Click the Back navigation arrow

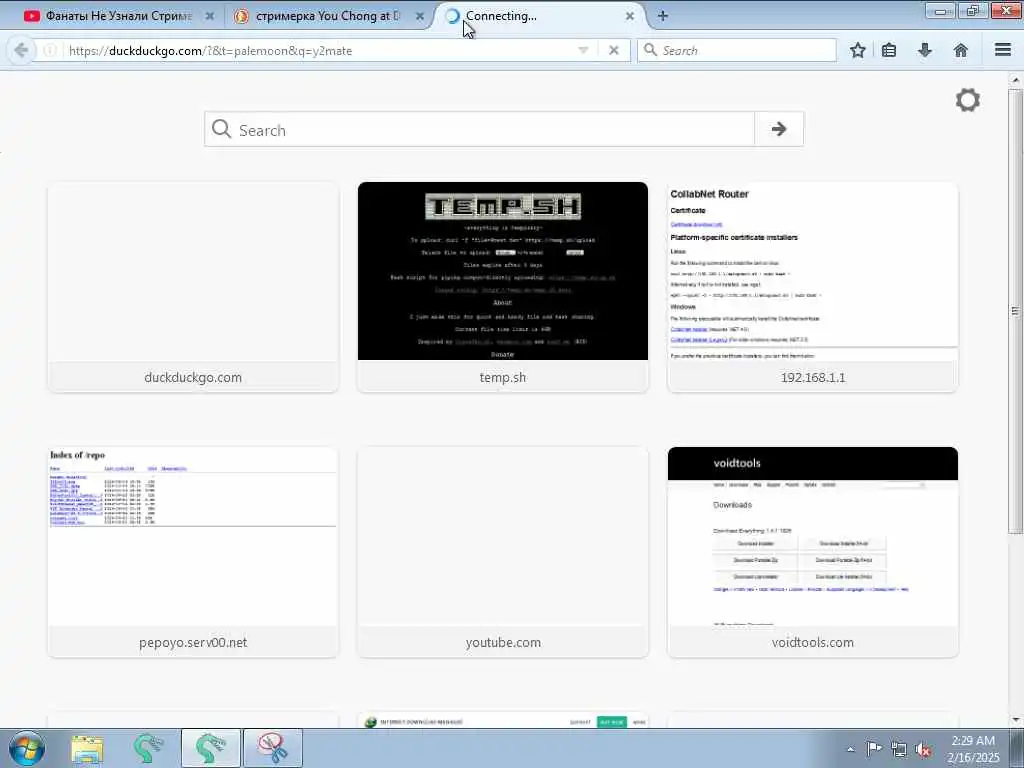[21, 50]
